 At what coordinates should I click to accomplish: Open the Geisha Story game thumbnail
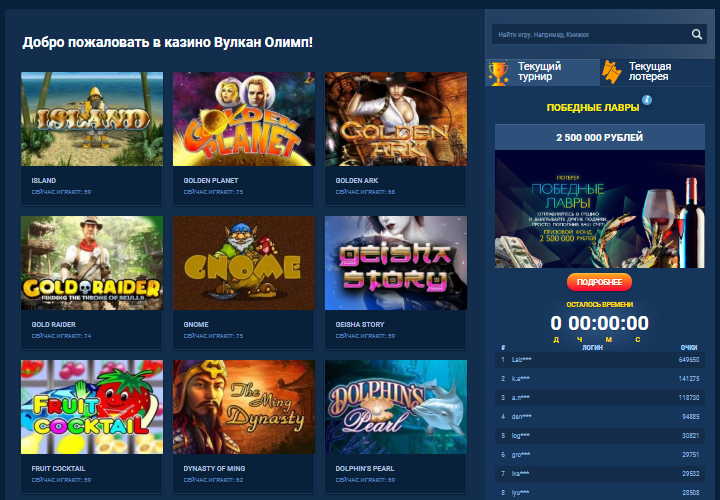point(395,263)
